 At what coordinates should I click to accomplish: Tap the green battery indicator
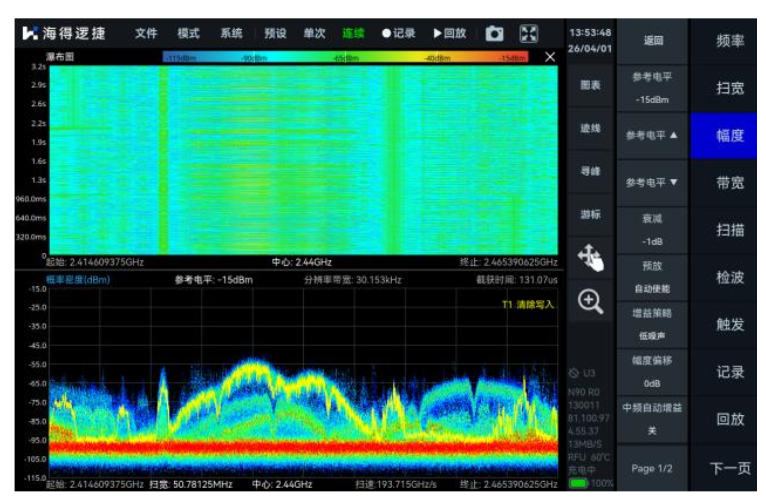[579, 483]
